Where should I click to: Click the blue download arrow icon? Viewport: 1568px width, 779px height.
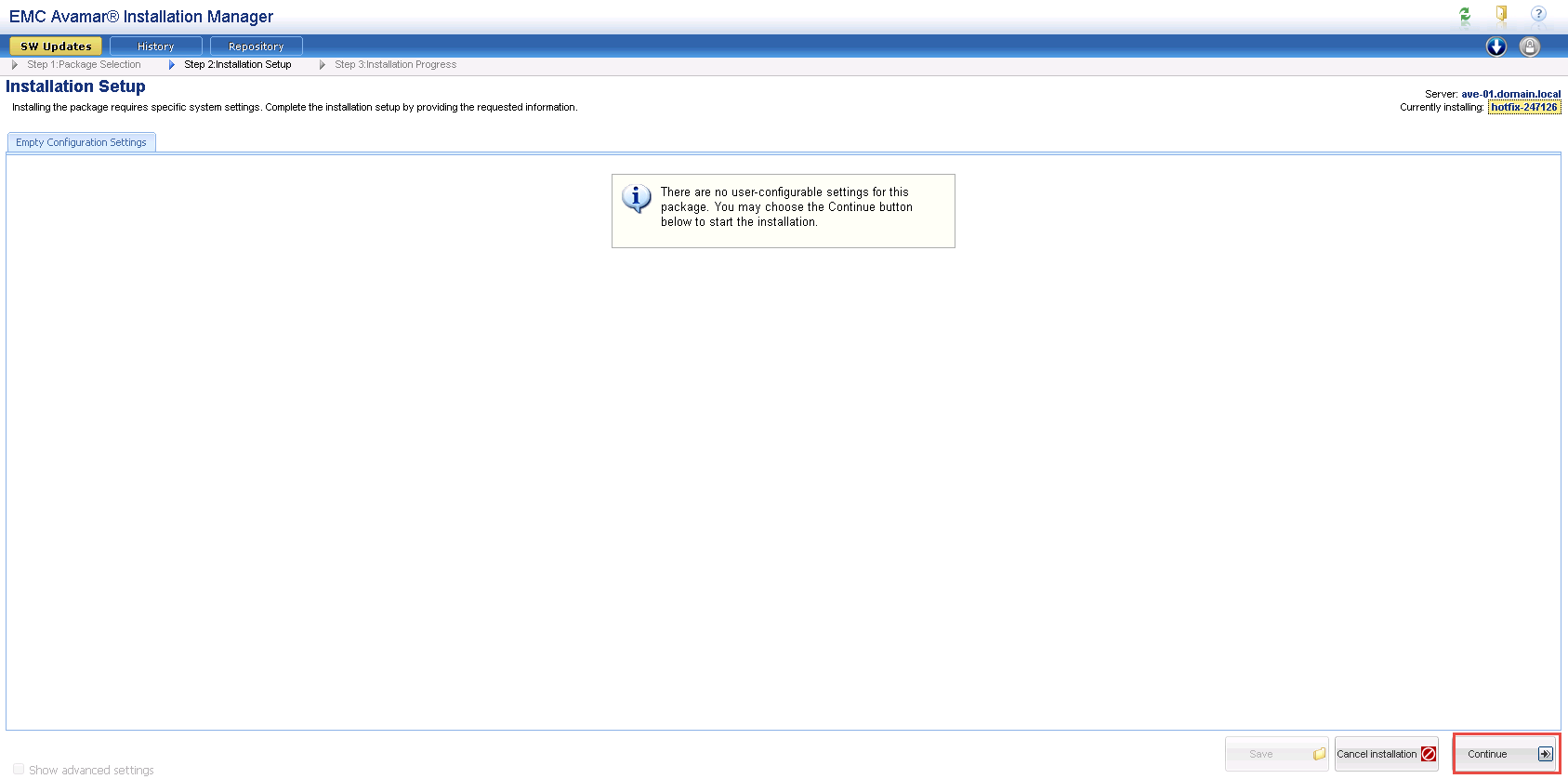click(x=1496, y=46)
